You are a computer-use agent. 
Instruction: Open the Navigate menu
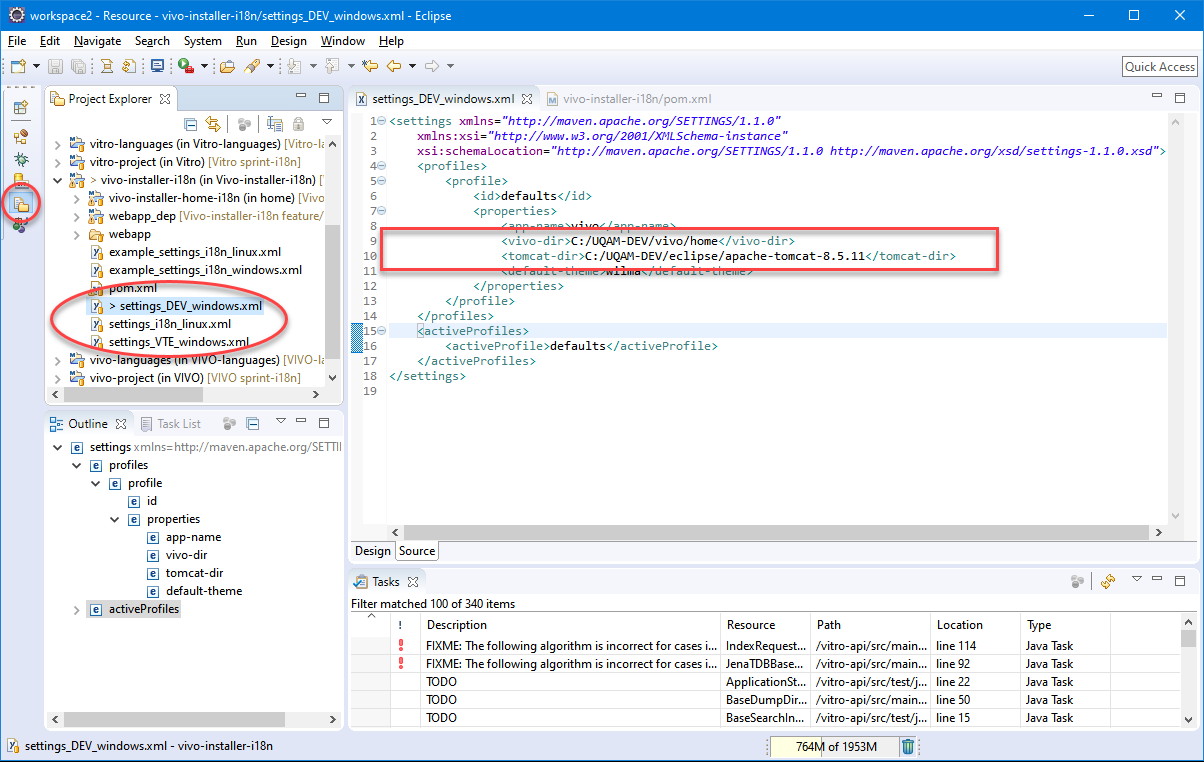(x=97, y=41)
